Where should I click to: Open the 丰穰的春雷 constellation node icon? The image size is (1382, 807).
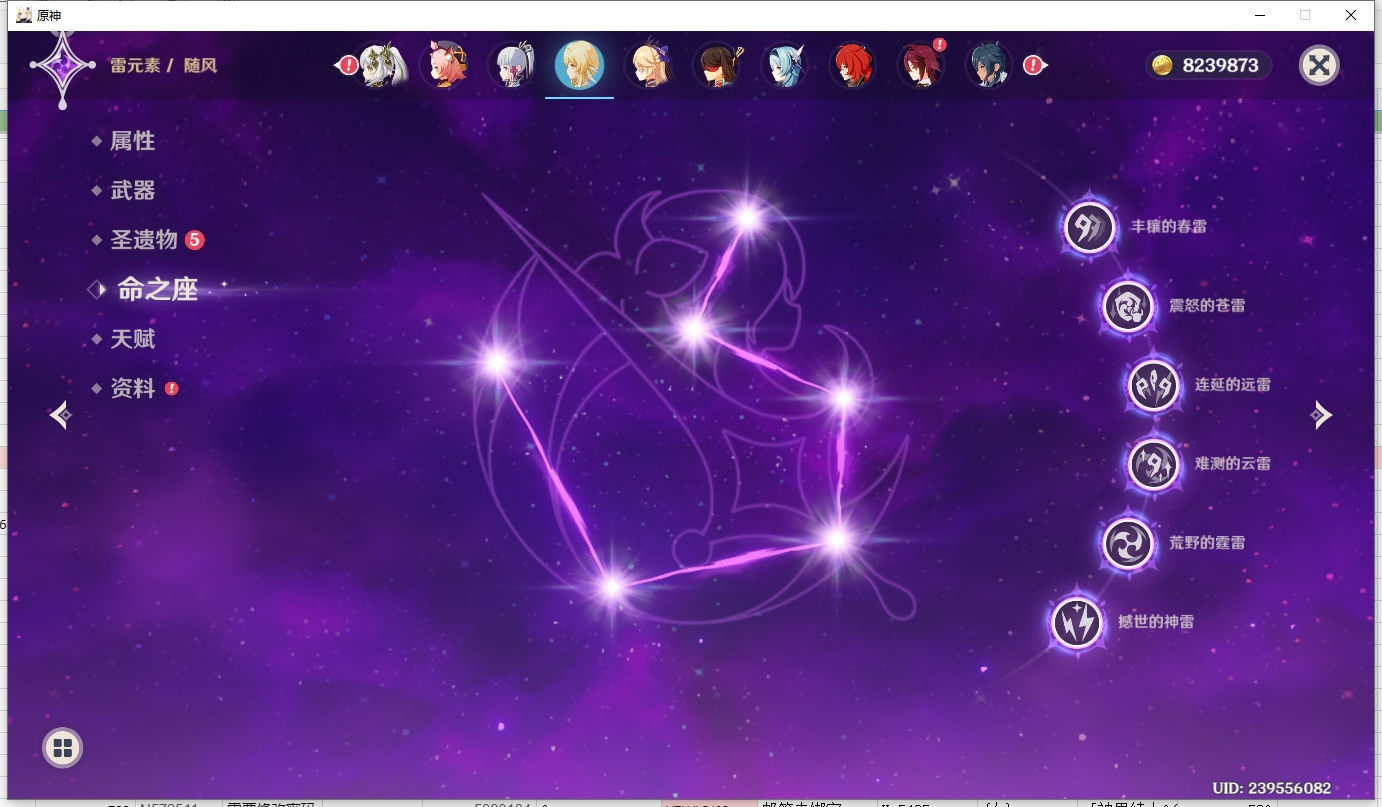point(1090,227)
